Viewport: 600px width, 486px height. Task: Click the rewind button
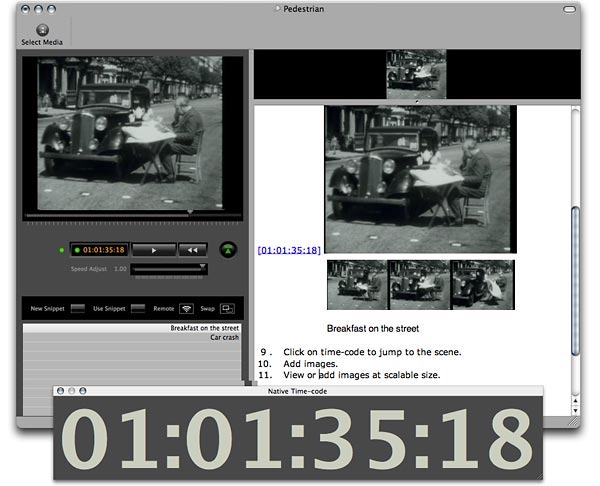[192, 250]
